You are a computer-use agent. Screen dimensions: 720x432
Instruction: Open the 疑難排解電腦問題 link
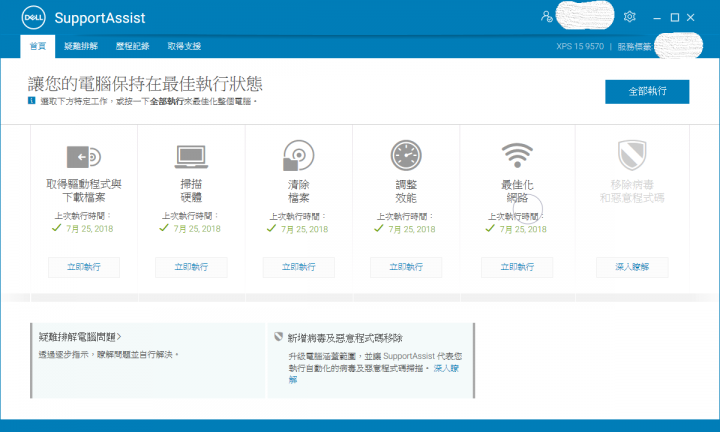(80, 337)
